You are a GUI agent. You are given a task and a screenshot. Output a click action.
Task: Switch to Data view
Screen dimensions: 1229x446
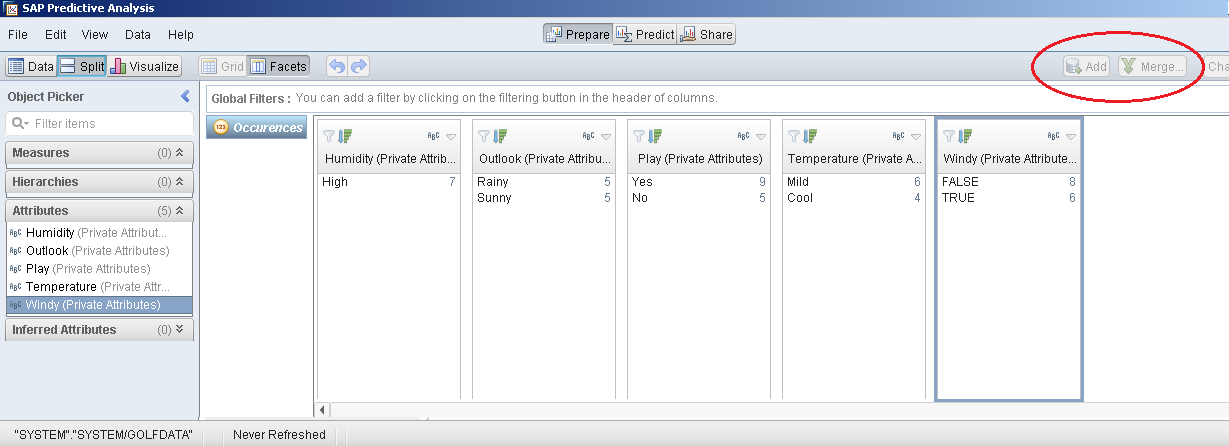coord(31,67)
